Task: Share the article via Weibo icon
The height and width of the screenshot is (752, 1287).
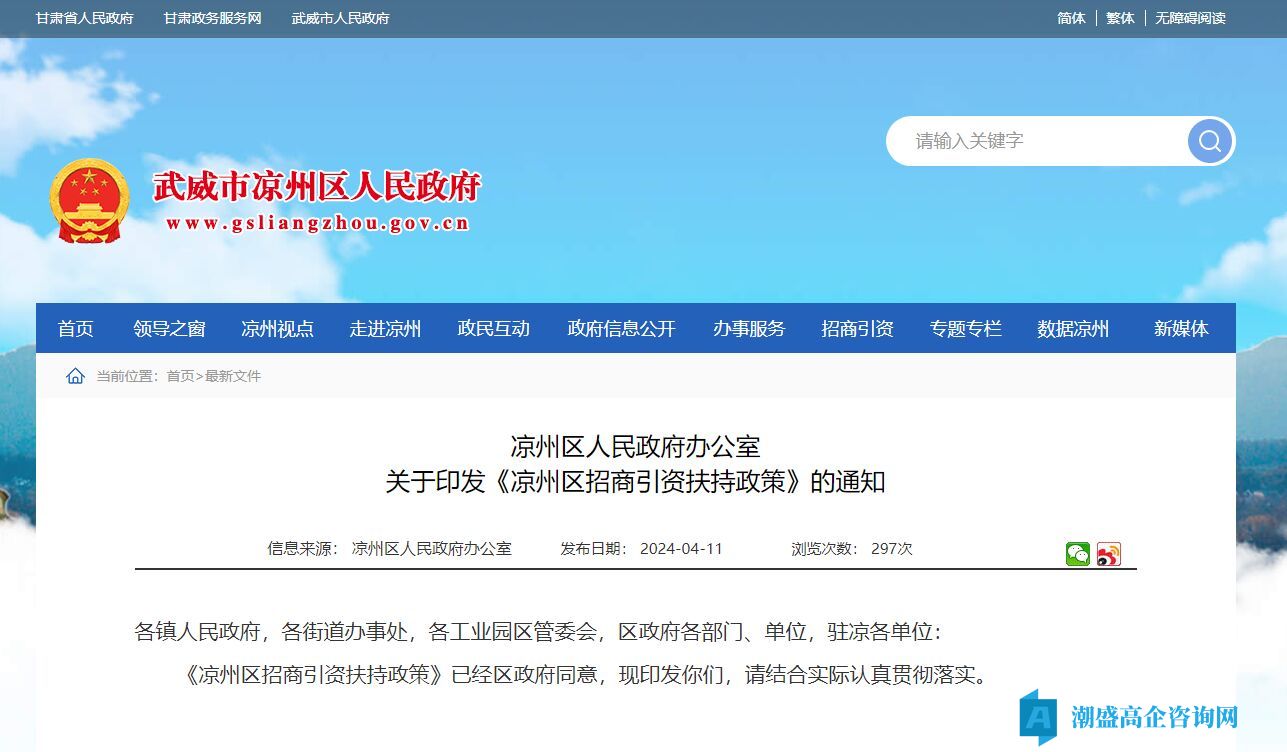Action: click(x=1108, y=554)
